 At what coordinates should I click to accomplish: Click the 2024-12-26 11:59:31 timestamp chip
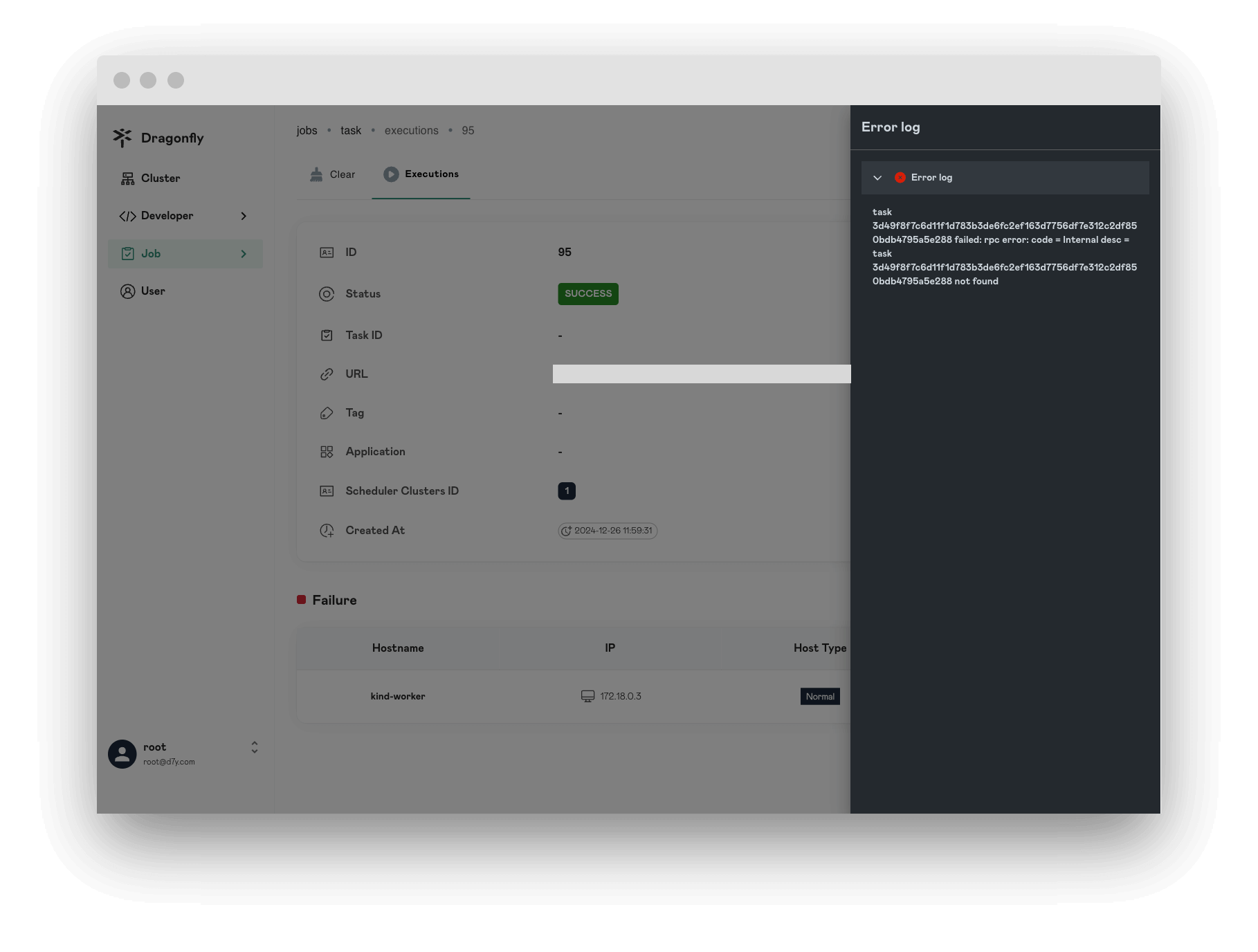[608, 531]
